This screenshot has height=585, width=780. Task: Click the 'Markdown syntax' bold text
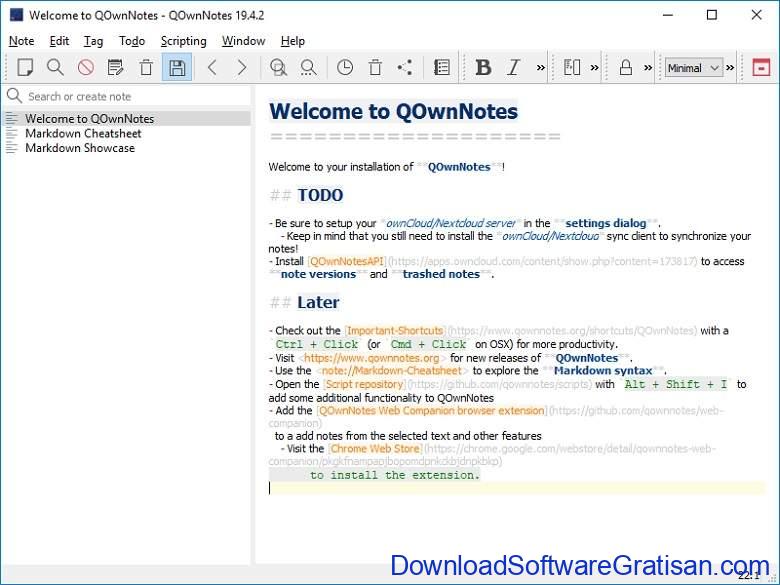click(603, 371)
